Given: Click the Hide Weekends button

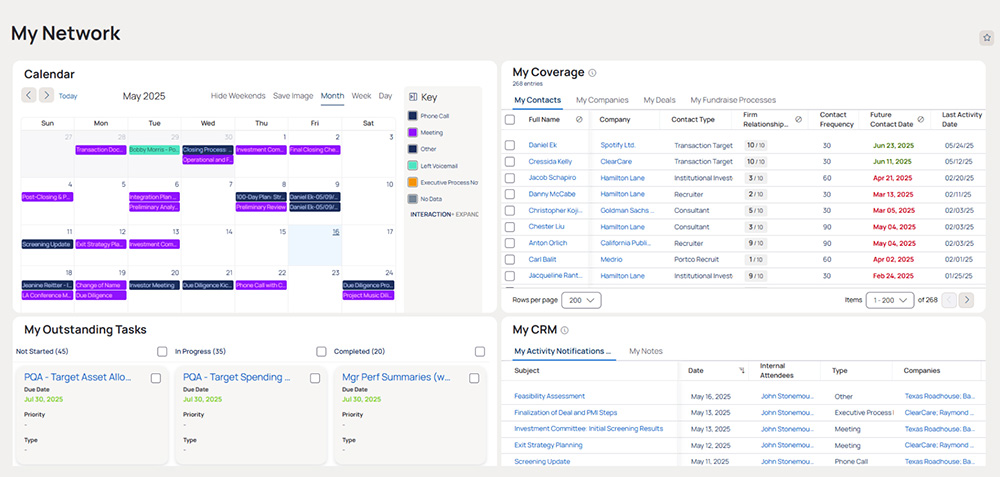Looking at the screenshot, I should pyautogui.click(x=238, y=96).
